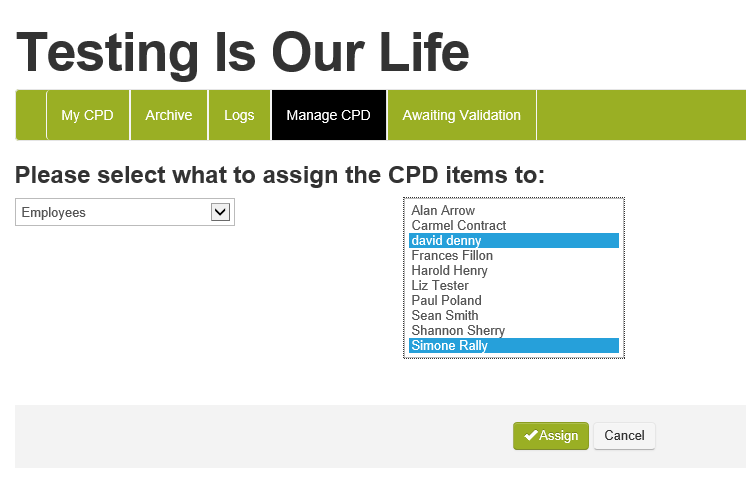
Task: Click Shannon Sherry in the list
Action: point(458,331)
